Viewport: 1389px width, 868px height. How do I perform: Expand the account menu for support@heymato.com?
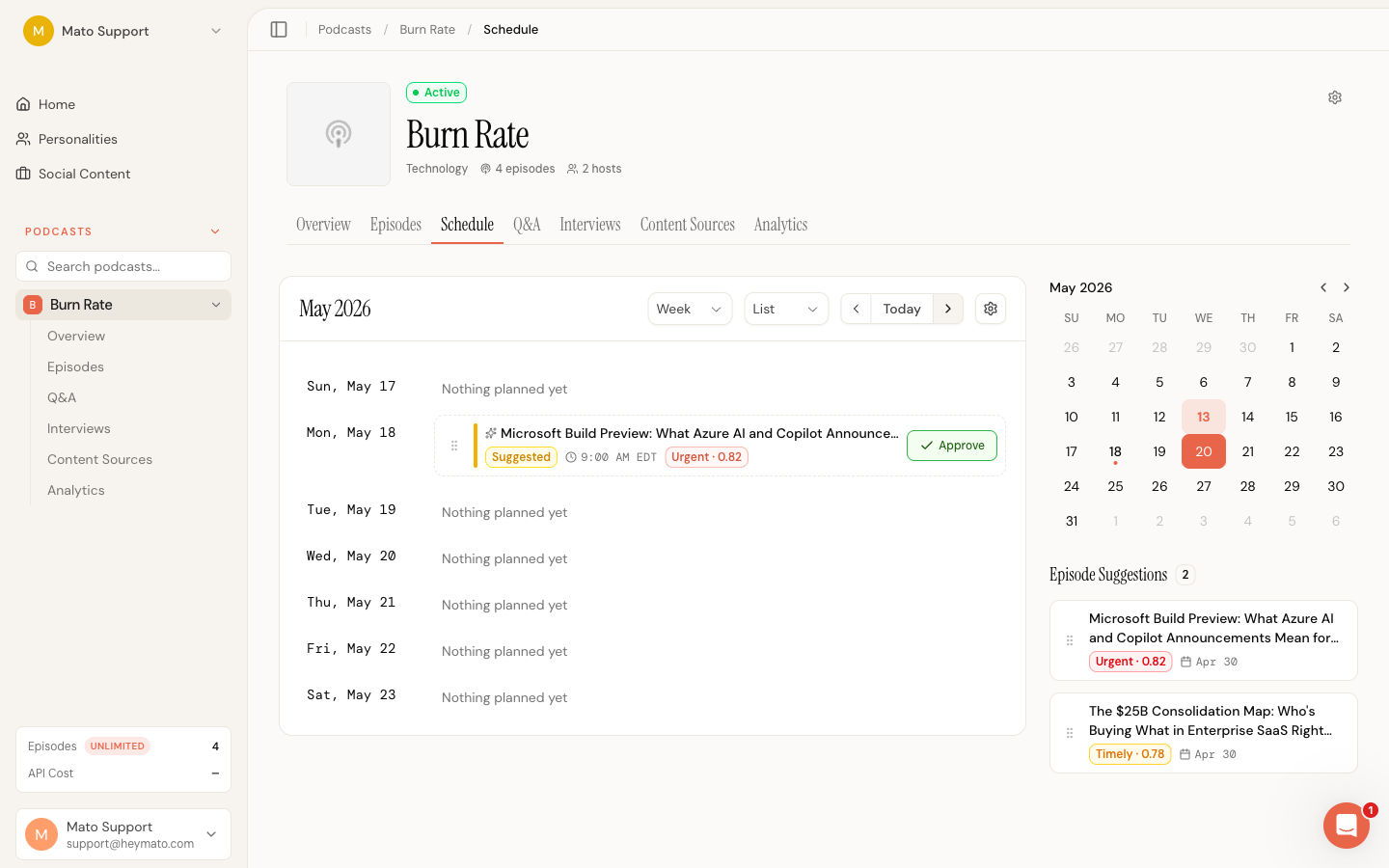pos(211,834)
